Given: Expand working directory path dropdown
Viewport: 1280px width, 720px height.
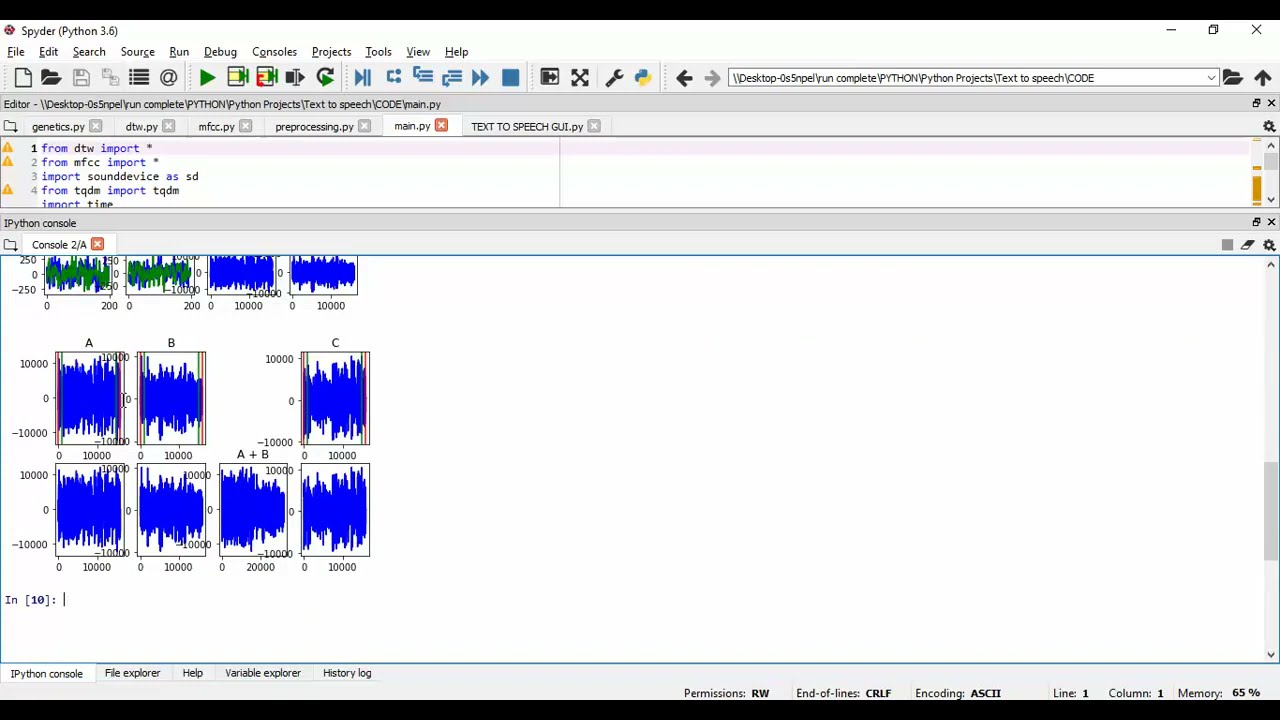Looking at the screenshot, I should click(x=1211, y=78).
